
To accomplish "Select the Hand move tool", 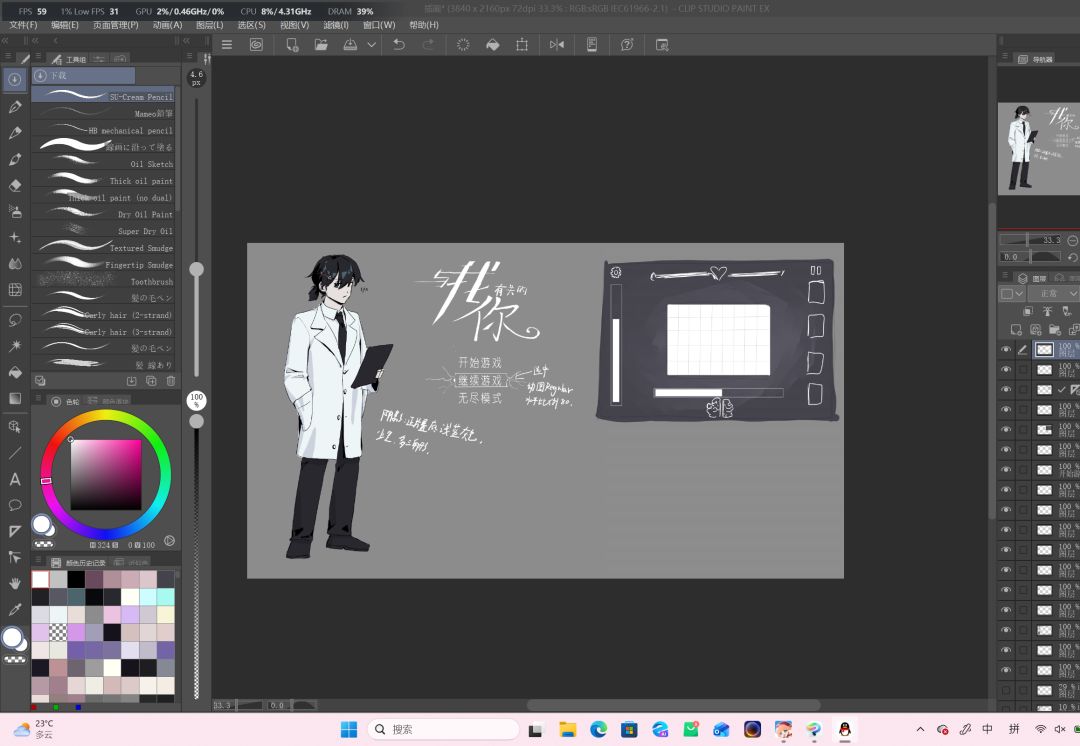I will click(15, 583).
